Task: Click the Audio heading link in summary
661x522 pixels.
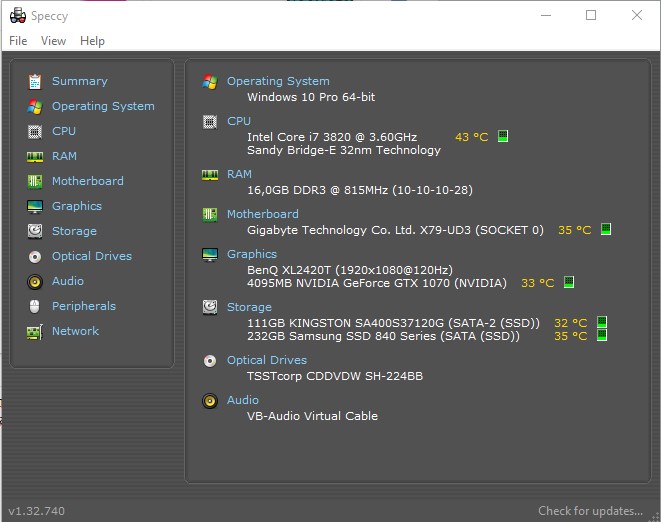Action: pyautogui.click(x=243, y=400)
